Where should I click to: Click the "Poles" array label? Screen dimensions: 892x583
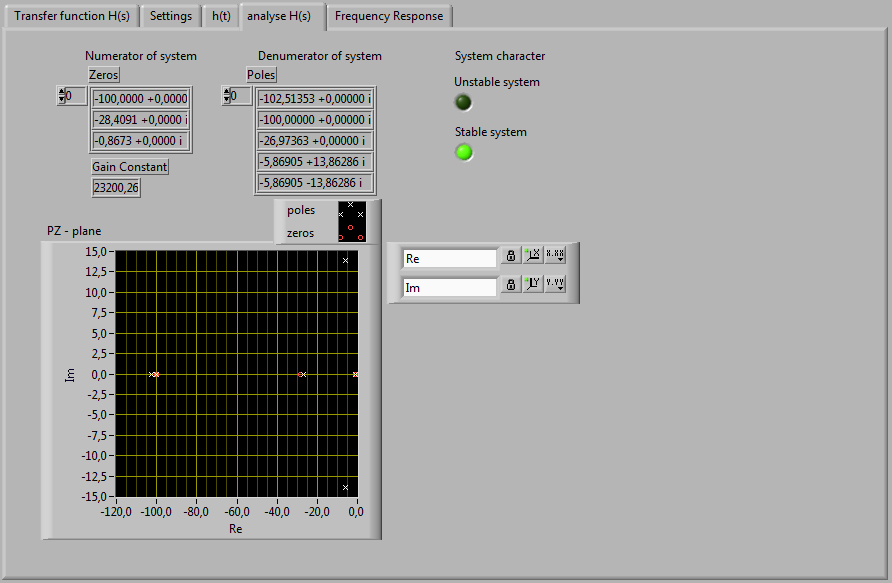tap(261, 75)
